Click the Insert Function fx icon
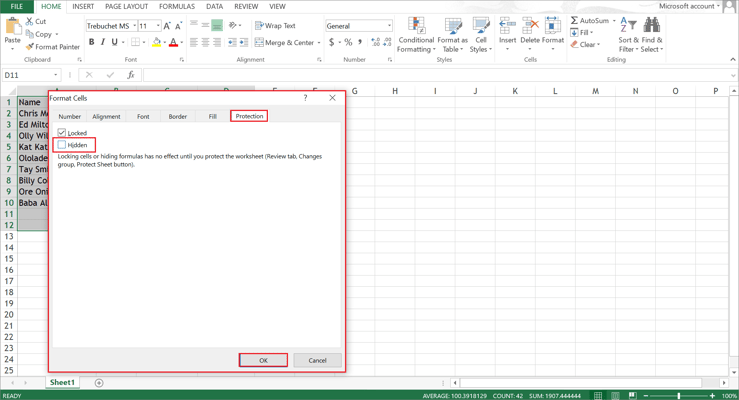The image size is (739, 400). pyautogui.click(x=131, y=75)
